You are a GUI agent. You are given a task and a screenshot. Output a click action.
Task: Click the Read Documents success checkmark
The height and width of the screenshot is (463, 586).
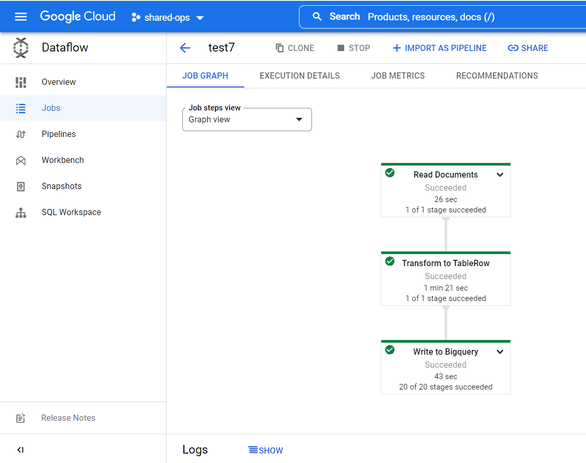[390, 173]
